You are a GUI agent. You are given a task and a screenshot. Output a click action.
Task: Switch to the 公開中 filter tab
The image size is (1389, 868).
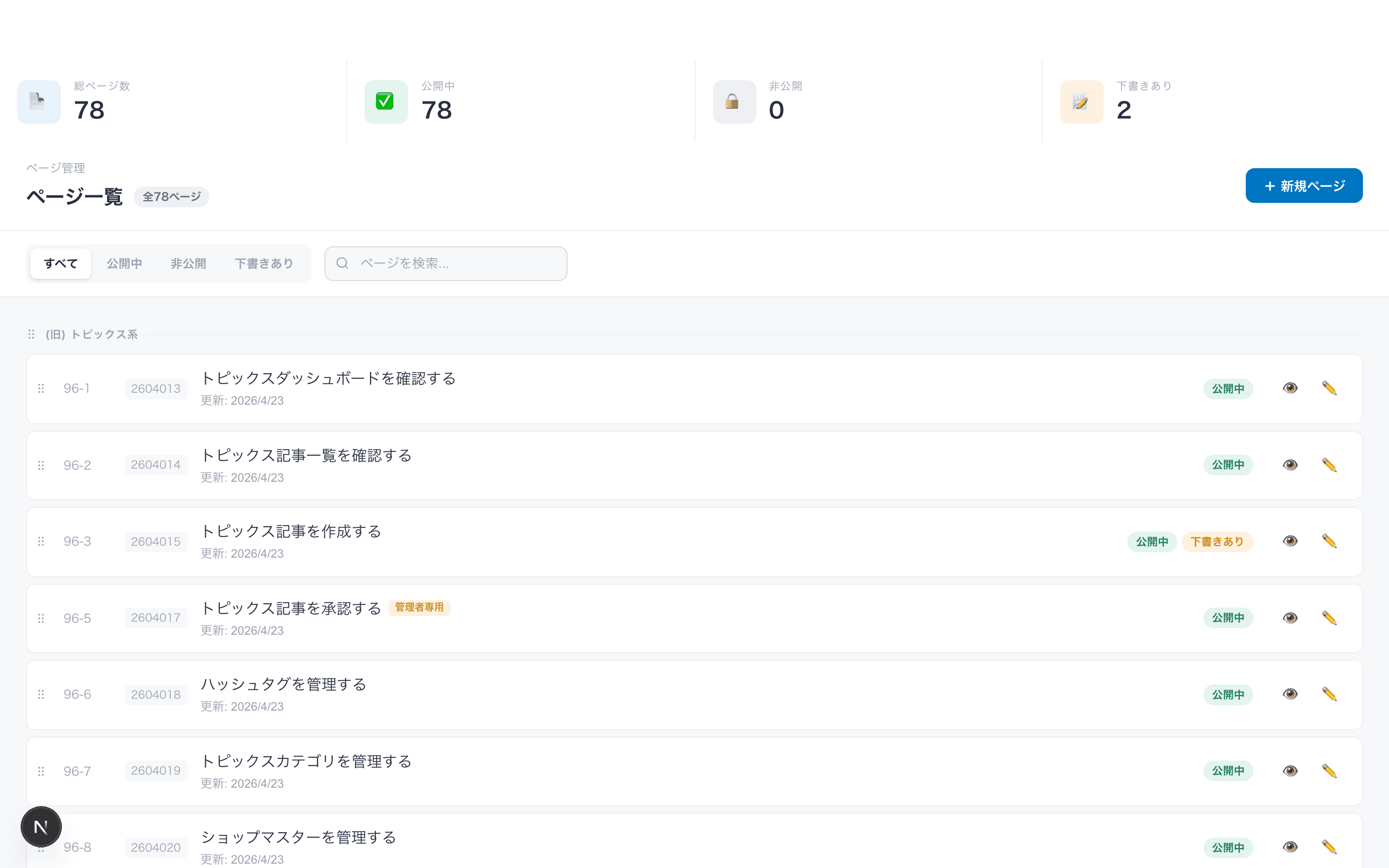[x=125, y=264]
